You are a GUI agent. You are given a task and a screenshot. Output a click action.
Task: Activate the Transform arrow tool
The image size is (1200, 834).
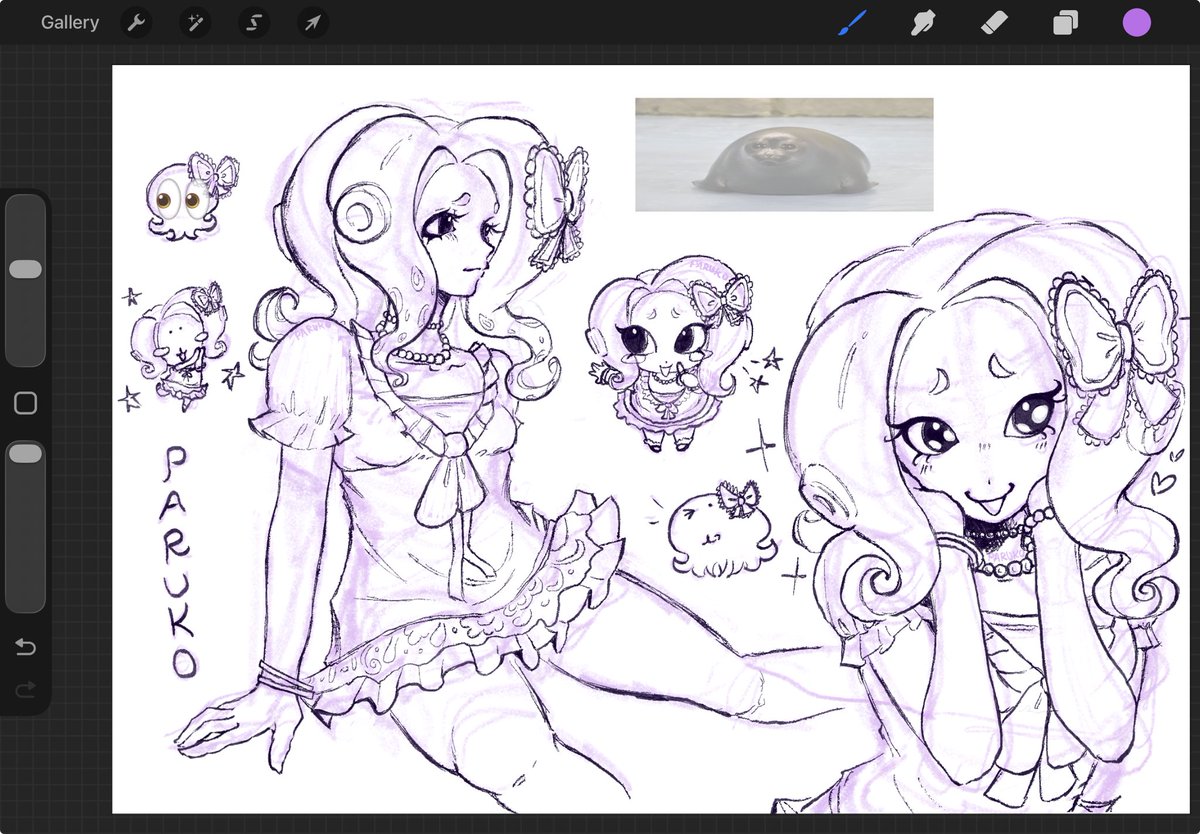313,22
